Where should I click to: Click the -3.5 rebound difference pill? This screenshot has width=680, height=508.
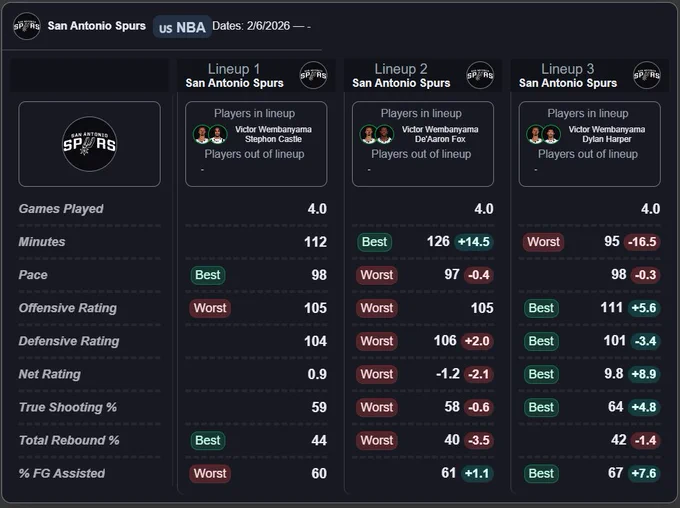[x=479, y=440]
